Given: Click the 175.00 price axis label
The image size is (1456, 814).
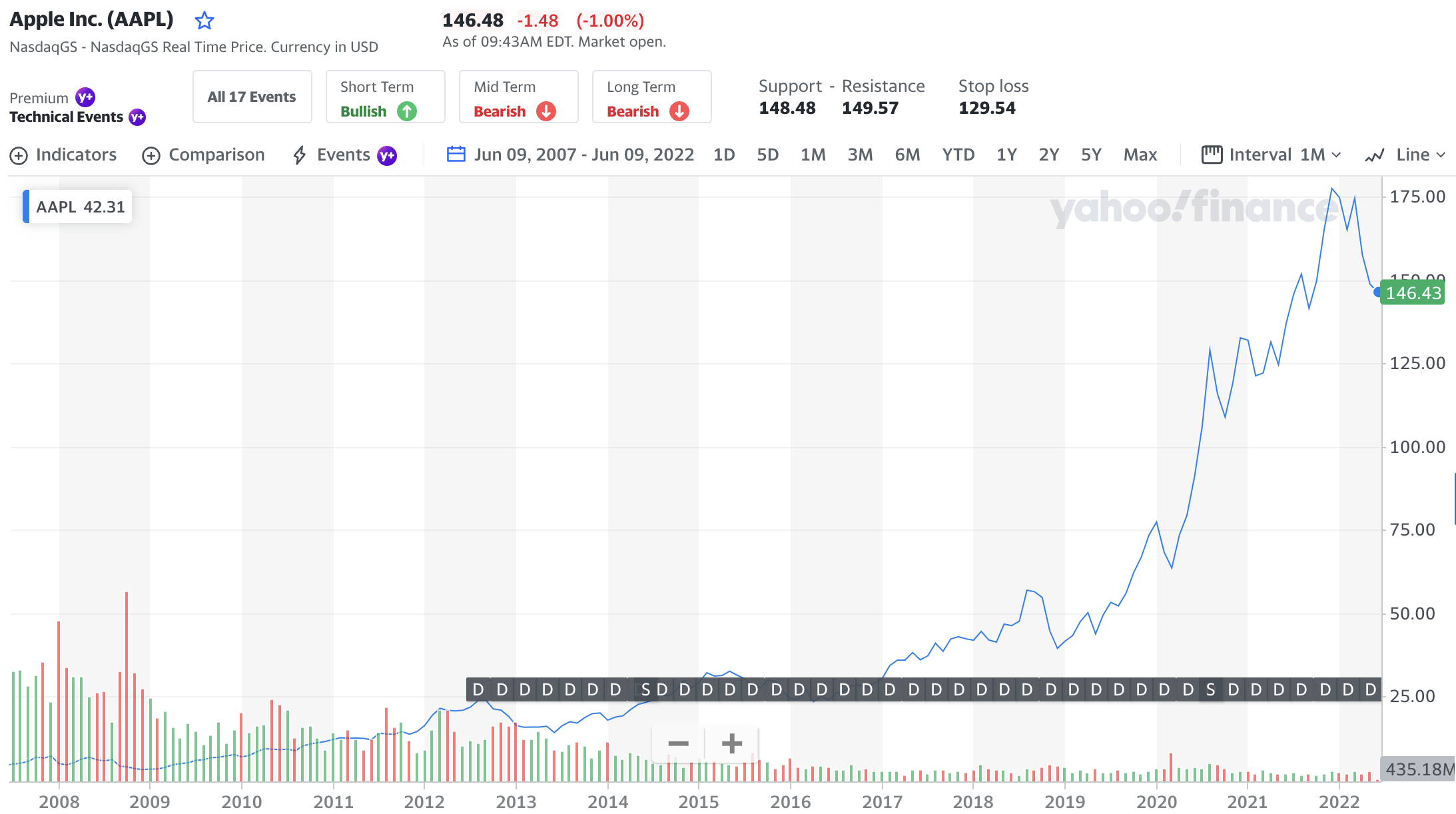Looking at the screenshot, I should coord(1417,197).
